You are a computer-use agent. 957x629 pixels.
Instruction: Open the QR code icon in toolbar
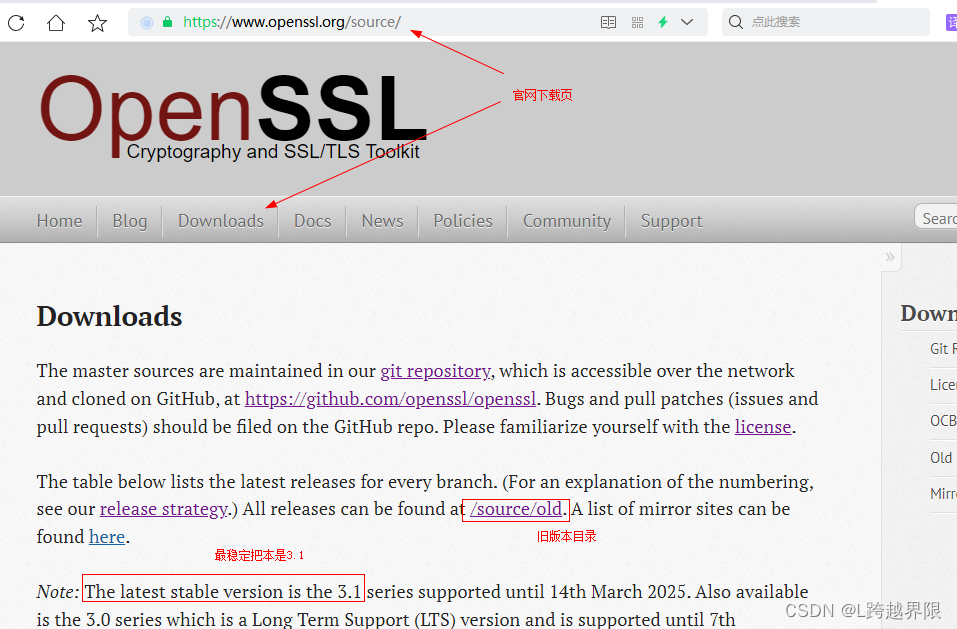[637, 21]
